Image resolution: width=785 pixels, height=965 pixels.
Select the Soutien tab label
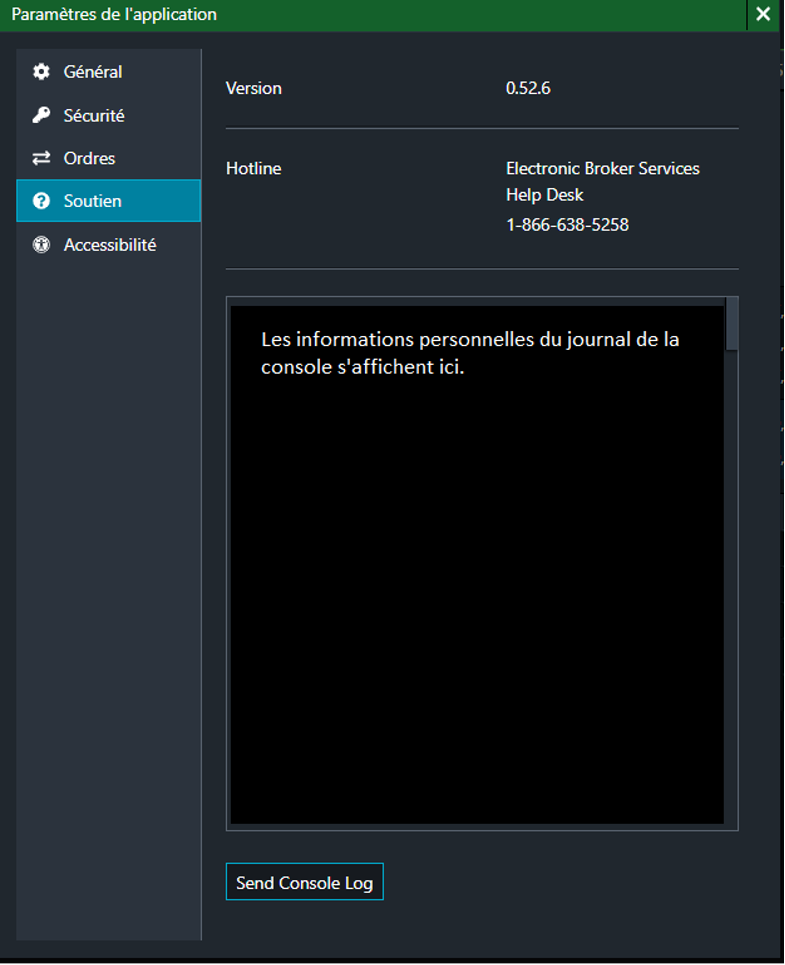92,201
